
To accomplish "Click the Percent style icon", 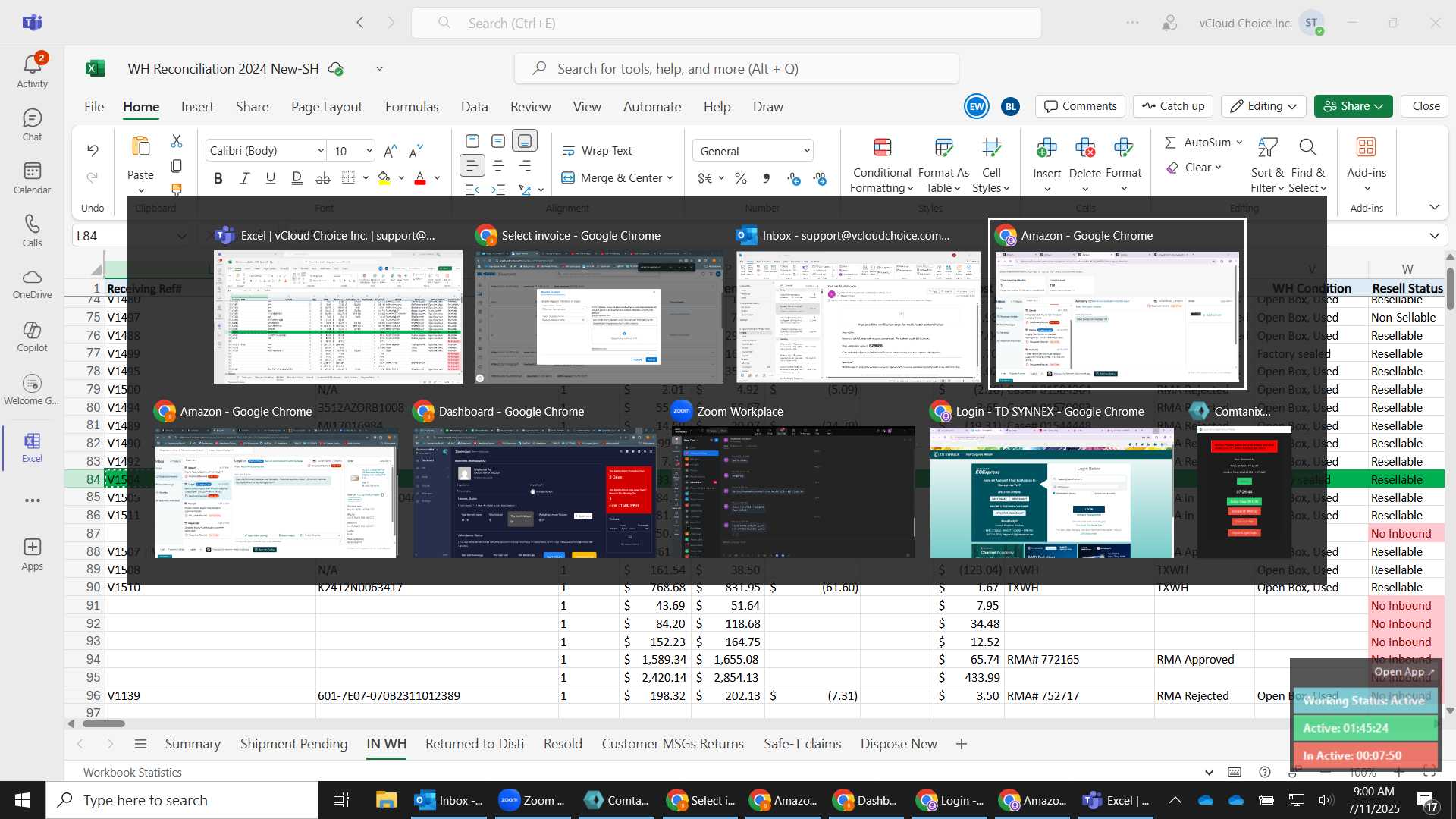I will click(x=741, y=178).
